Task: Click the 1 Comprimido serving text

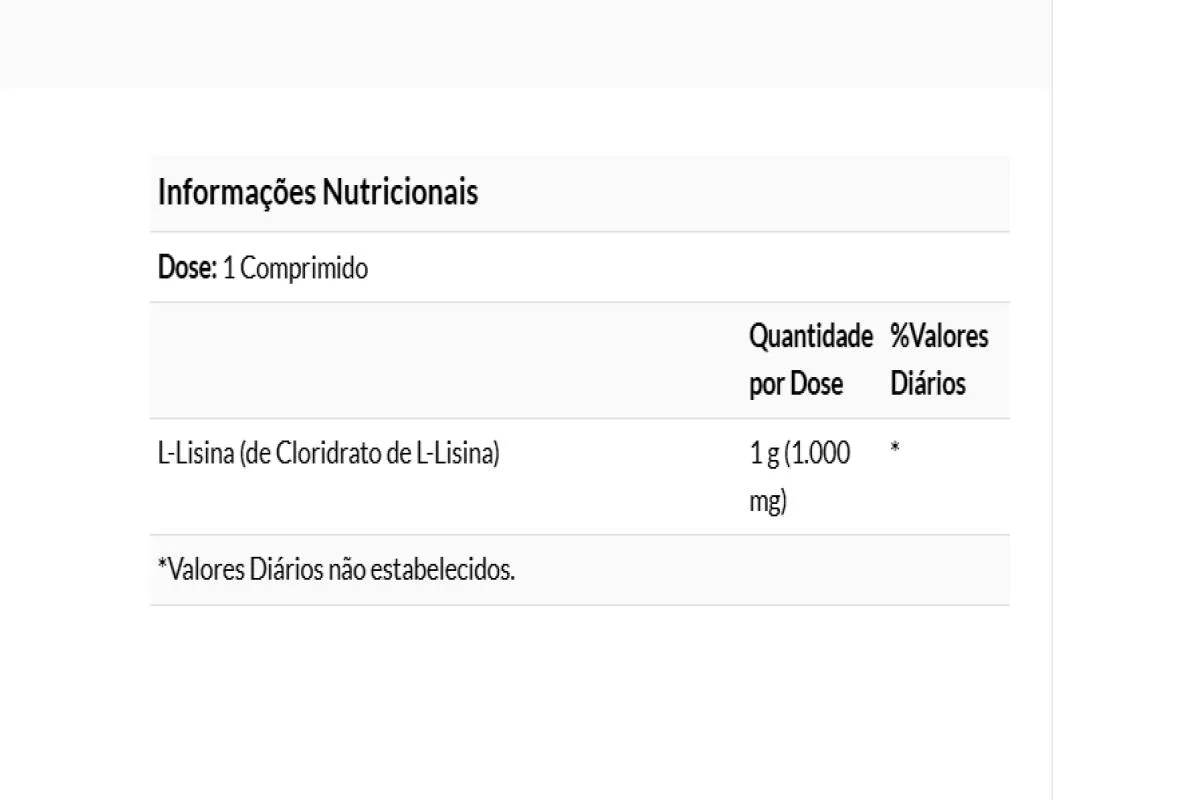Action: (x=295, y=268)
